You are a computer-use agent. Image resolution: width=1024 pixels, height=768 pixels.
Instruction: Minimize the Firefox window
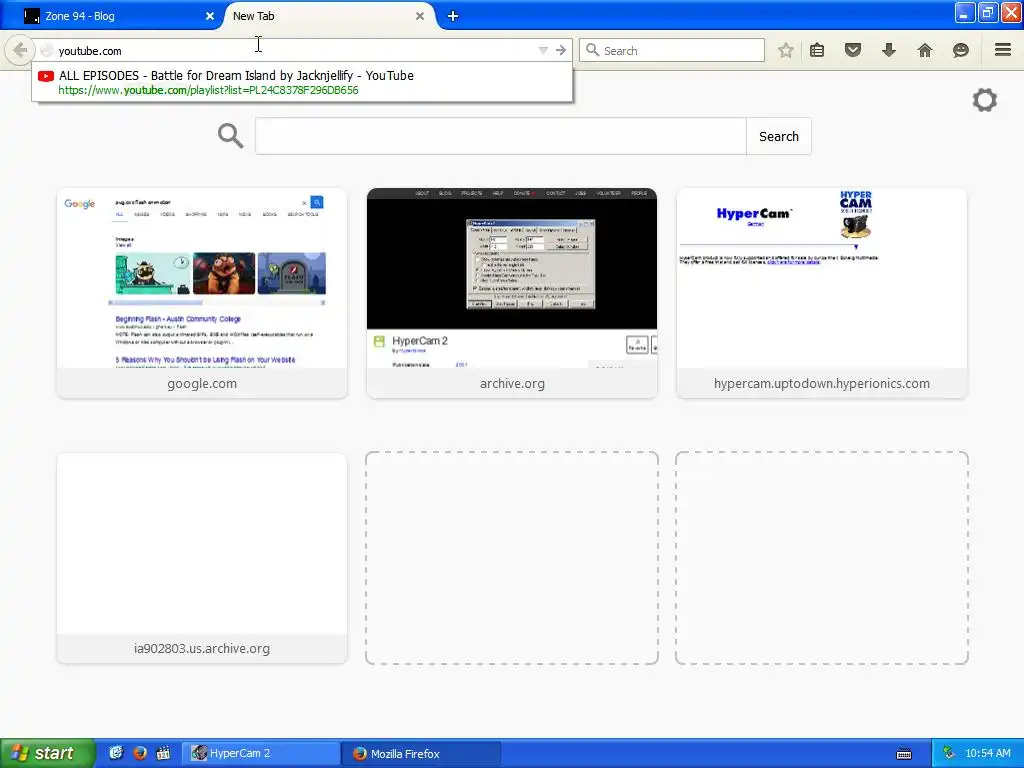(x=965, y=12)
